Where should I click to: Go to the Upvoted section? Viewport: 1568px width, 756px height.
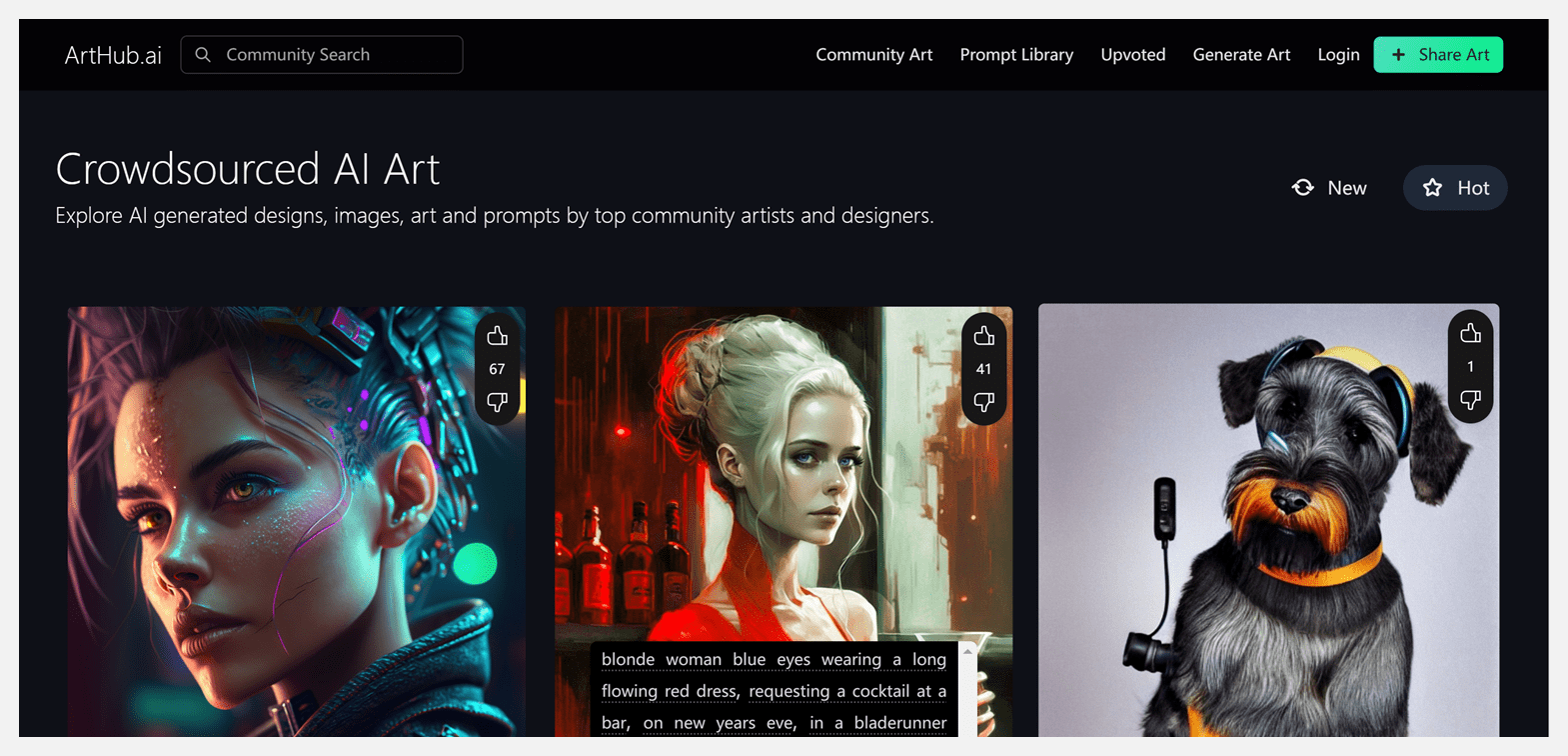coord(1132,55)
